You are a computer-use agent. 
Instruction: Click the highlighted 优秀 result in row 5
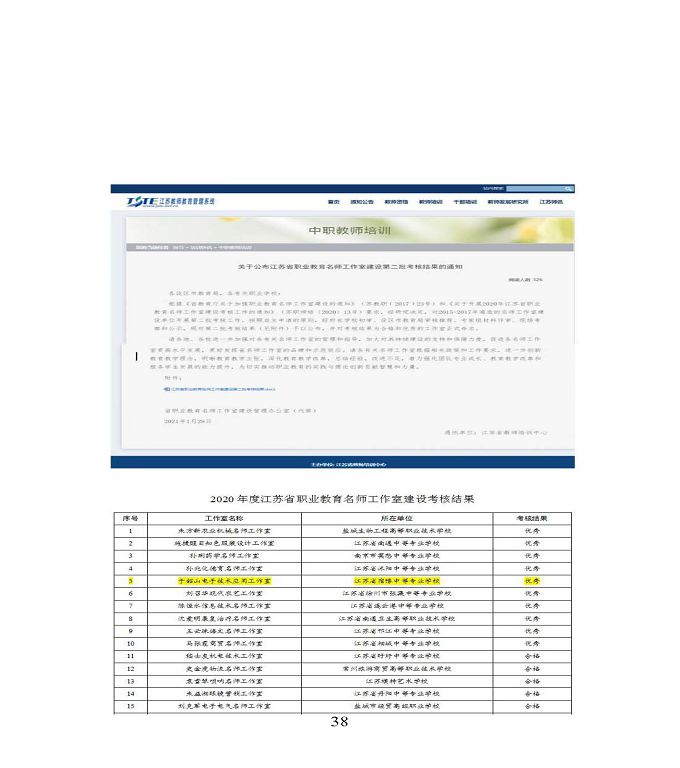click(x=532, y=581)
